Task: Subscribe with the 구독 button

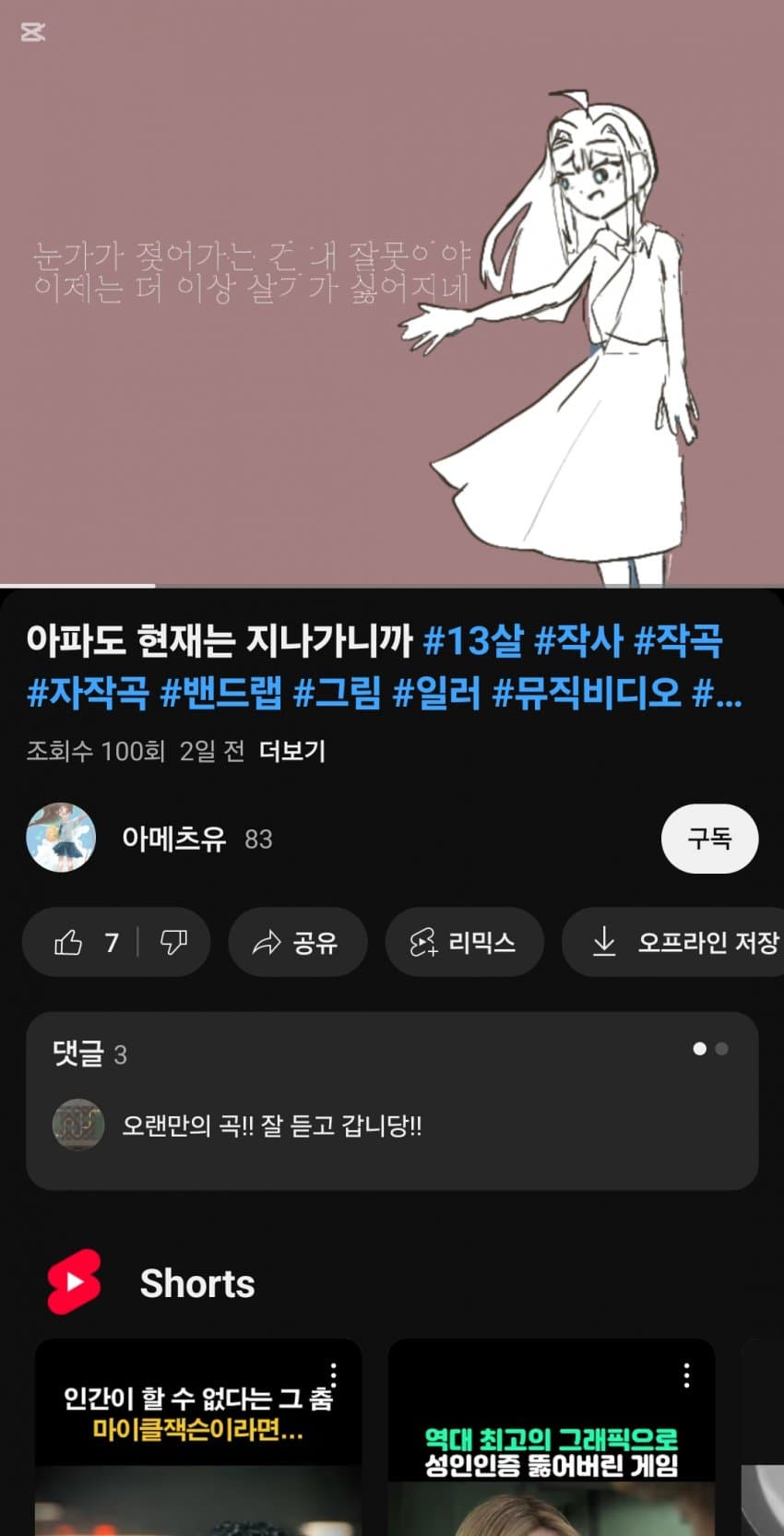Action: click(709, 839)
